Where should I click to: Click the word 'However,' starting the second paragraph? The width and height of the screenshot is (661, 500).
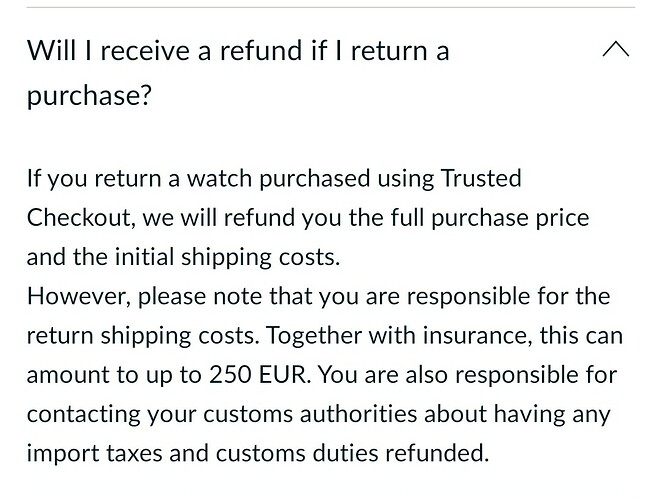coord(79,296)
